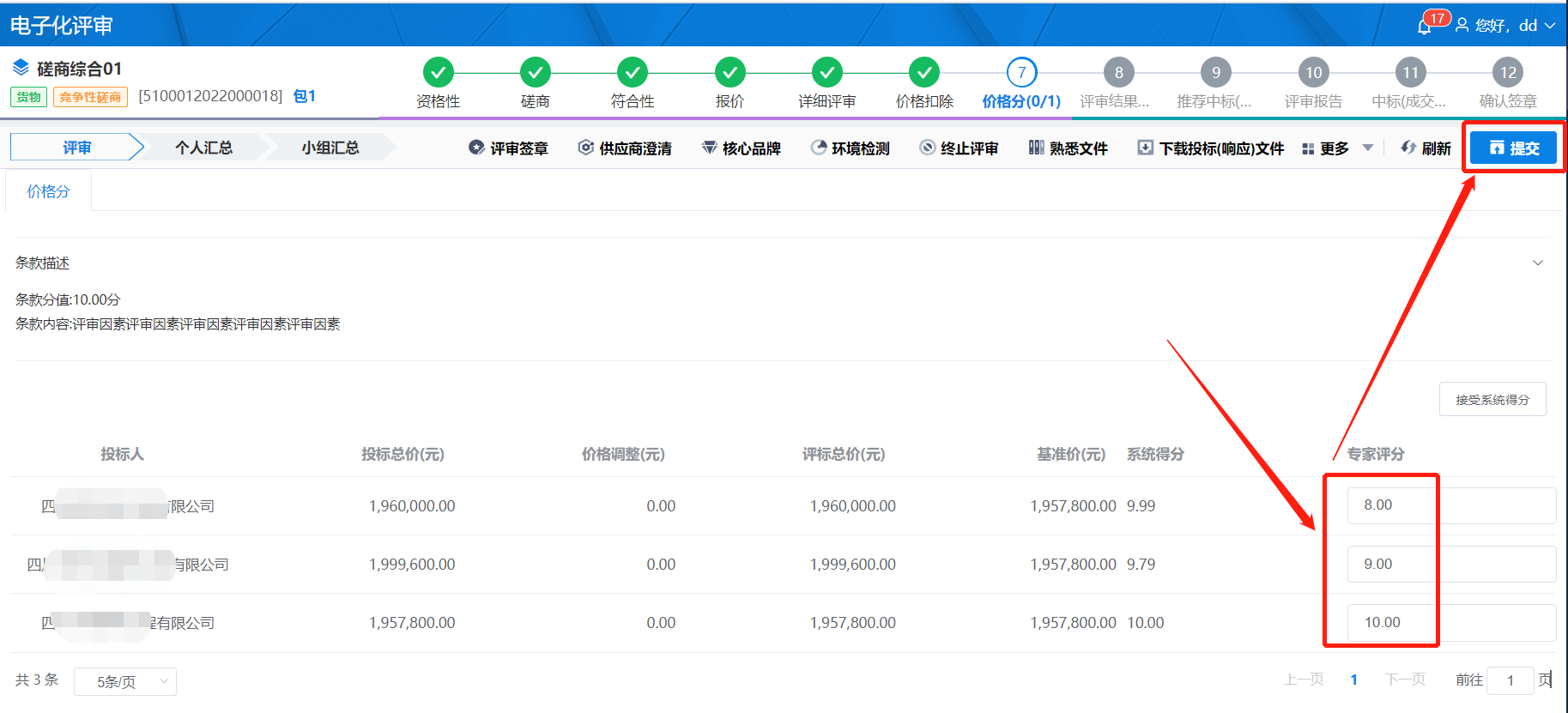Click 终止评审 in the toolbar

[960, 148]
